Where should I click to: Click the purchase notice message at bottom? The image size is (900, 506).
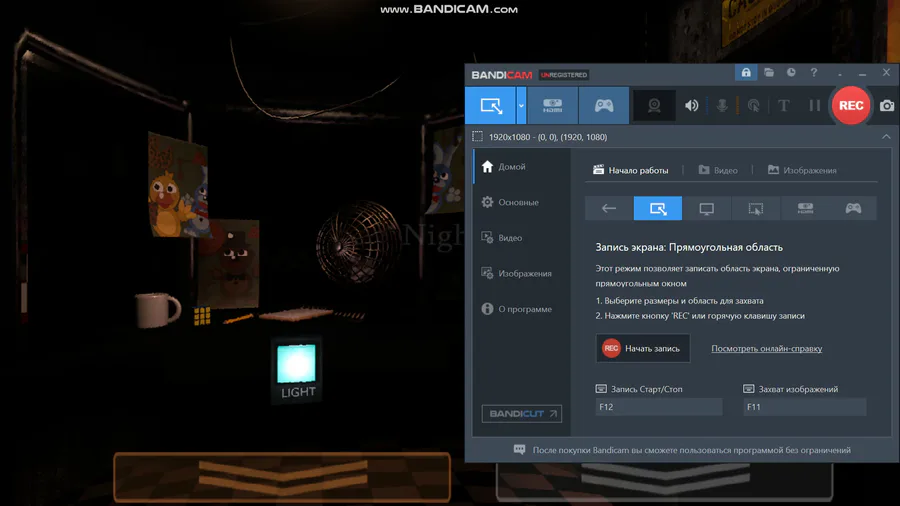(x=691, y=450)
